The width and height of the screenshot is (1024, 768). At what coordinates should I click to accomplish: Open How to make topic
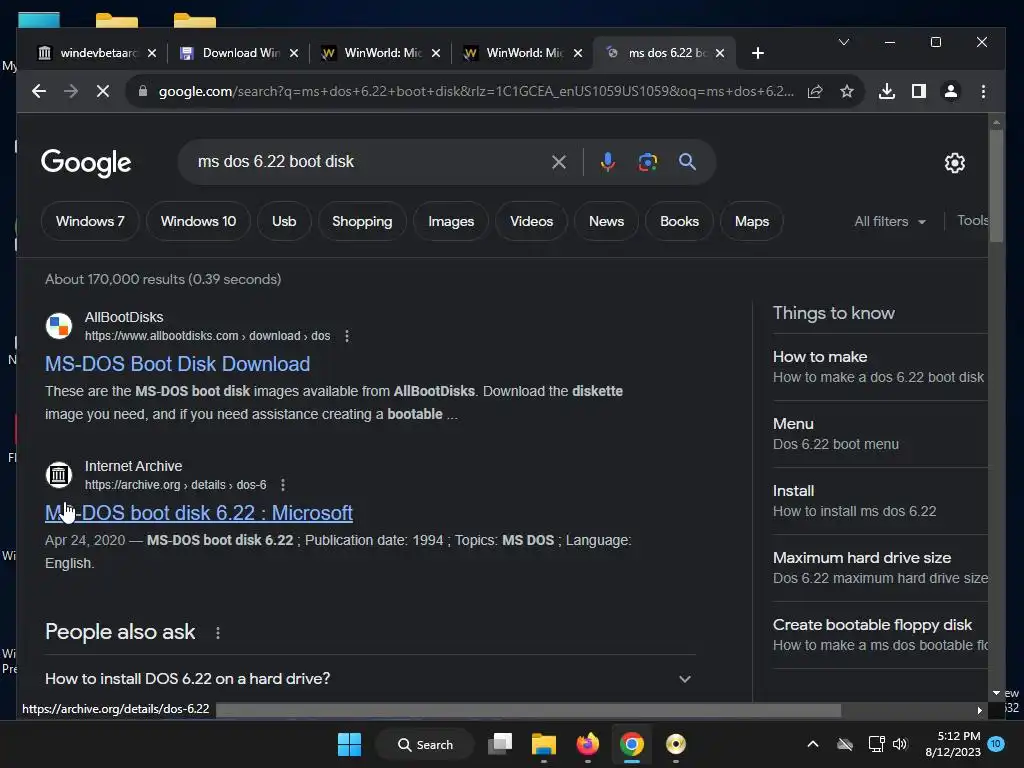[x=879, y=367]
